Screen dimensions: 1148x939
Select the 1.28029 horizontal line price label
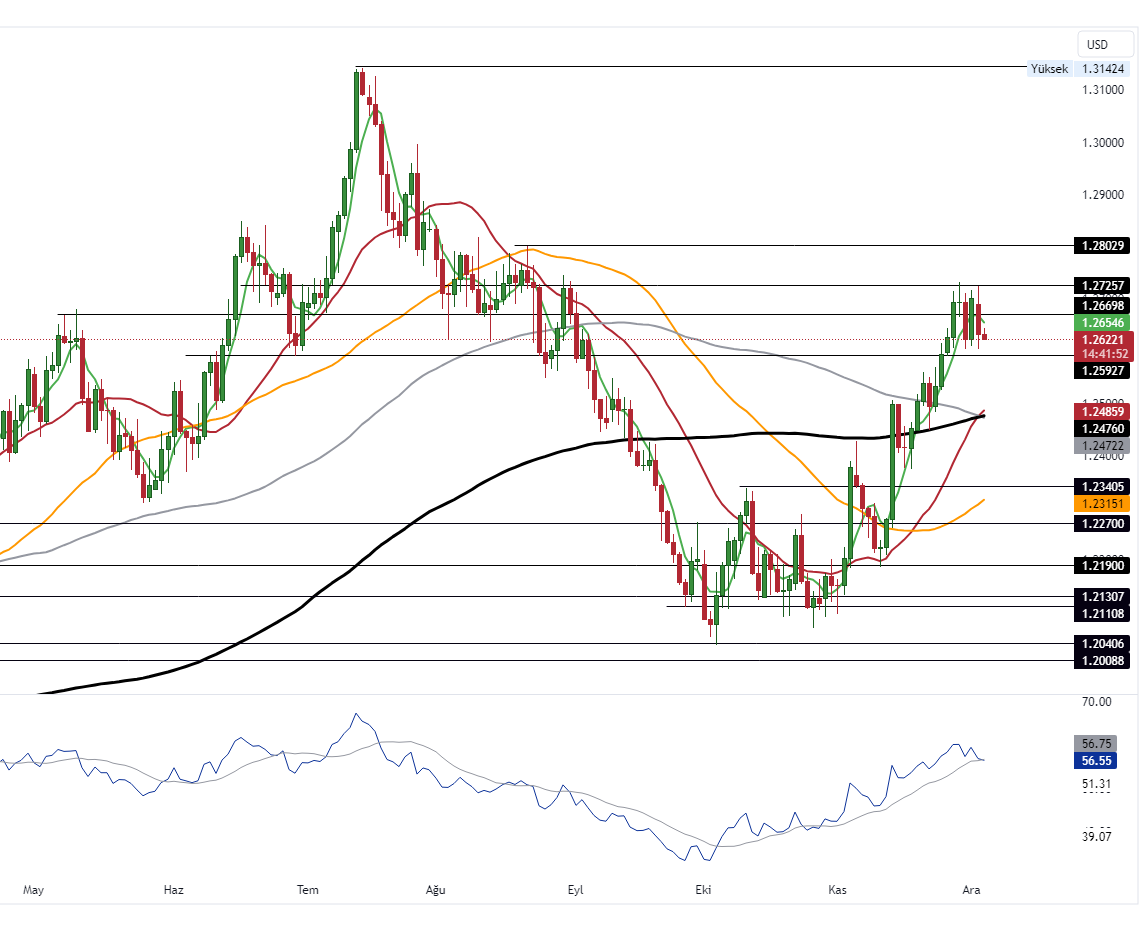pos(1101,245)
